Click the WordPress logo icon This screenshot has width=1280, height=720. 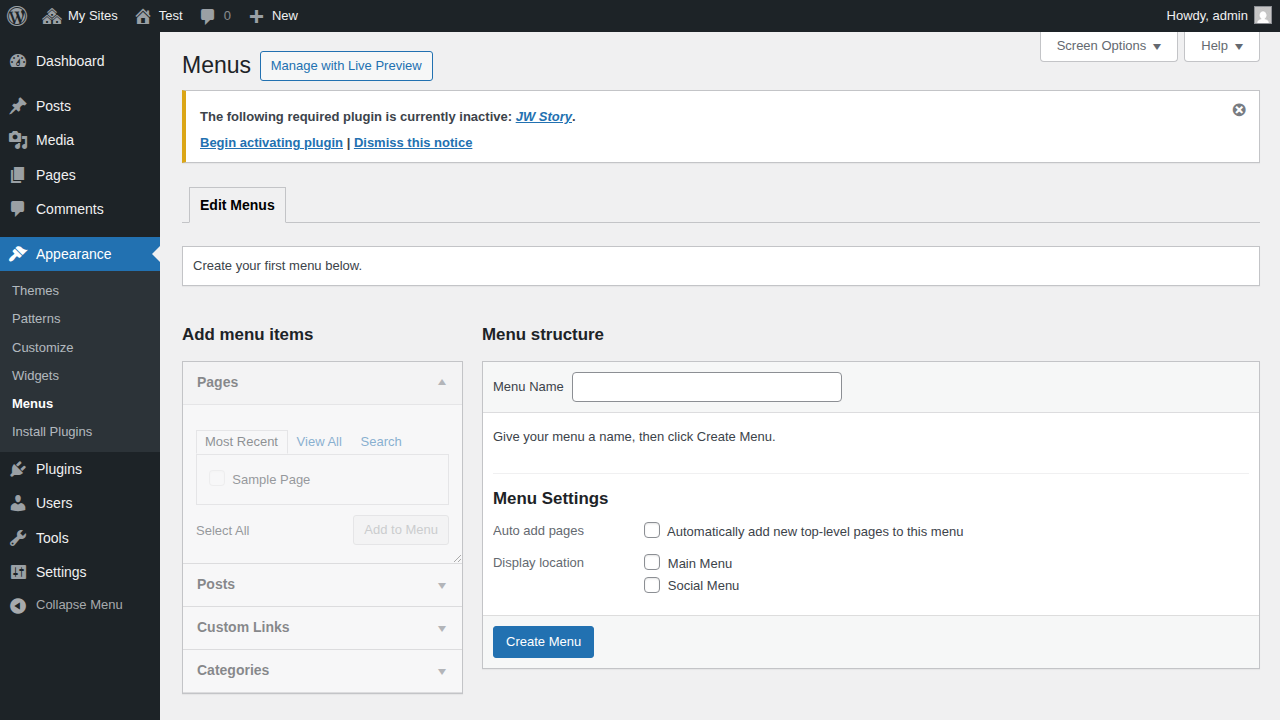tap(17, 15)
